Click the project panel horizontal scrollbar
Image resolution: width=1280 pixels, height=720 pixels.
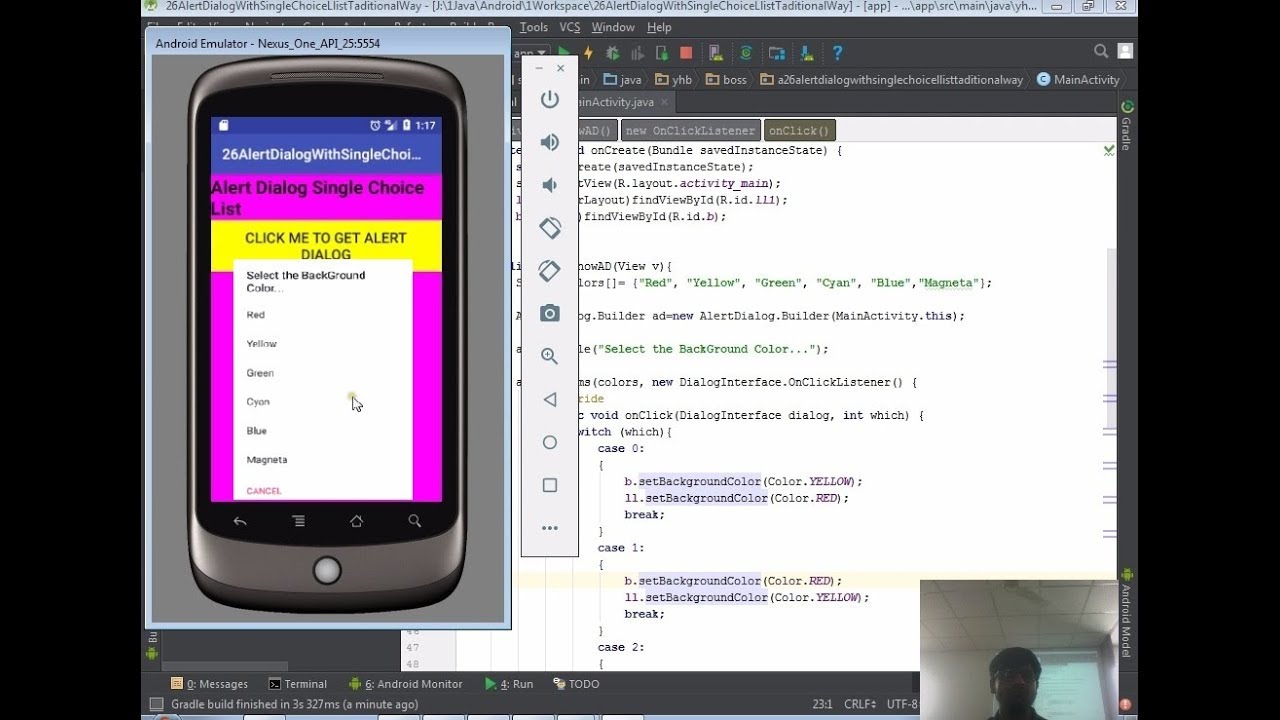pos(224,666)
